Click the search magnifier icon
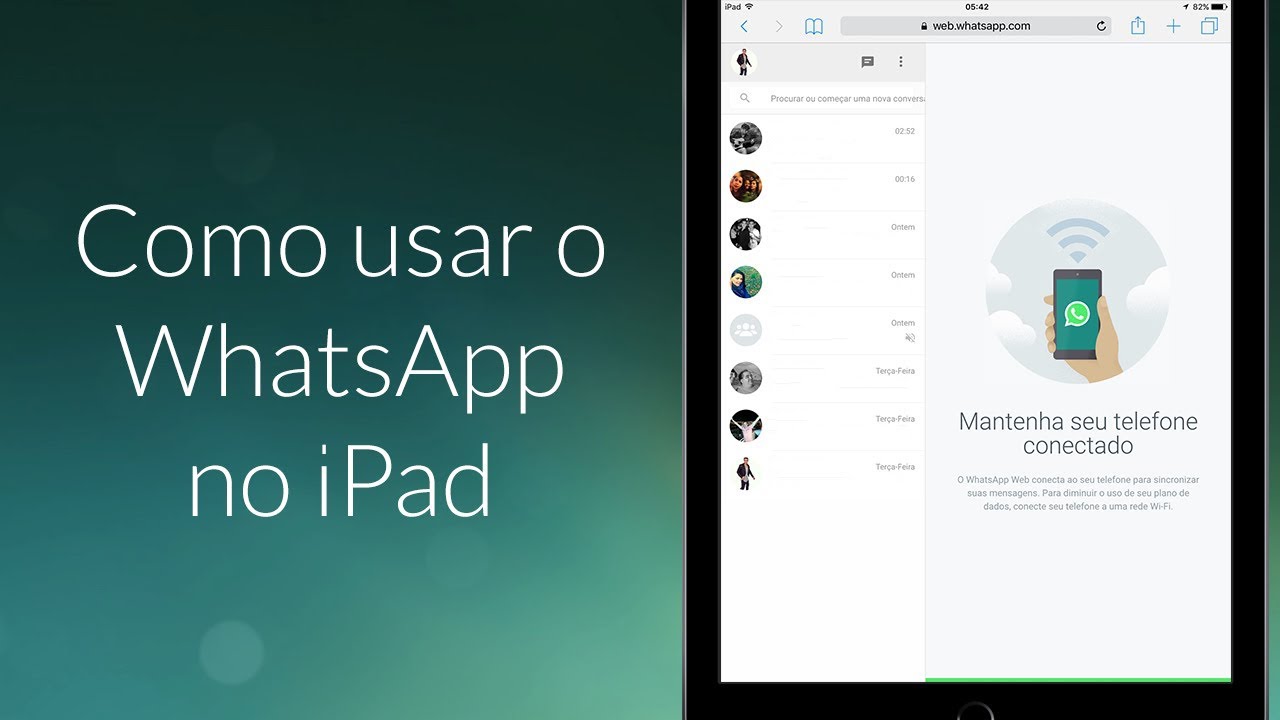Screen dimensions: 1280x720 point(745,99)
